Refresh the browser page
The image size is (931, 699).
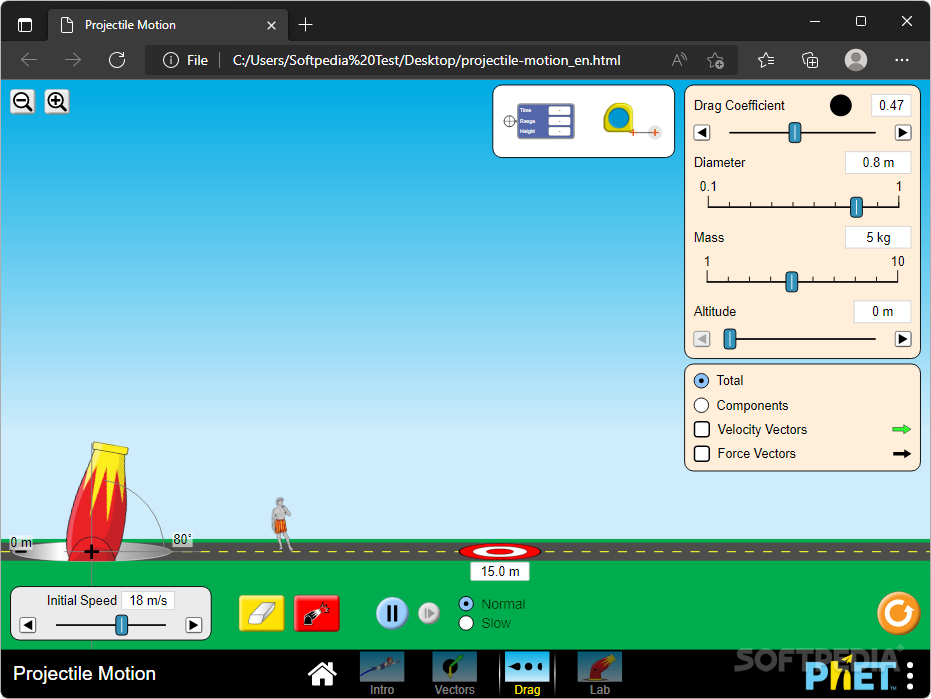point(117,60)
